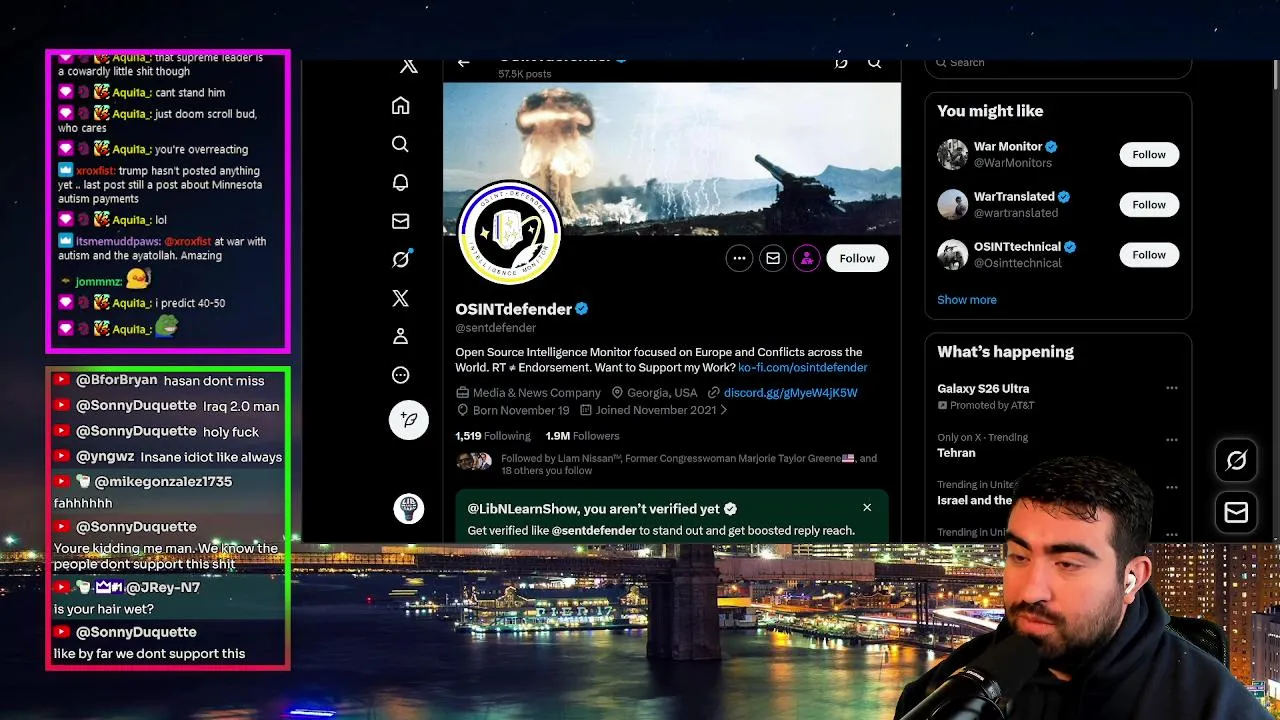Screen dimensions: 1280x720
Task: Click the OSINTtechnical avatar image
Action: click(x=953, y=254)
